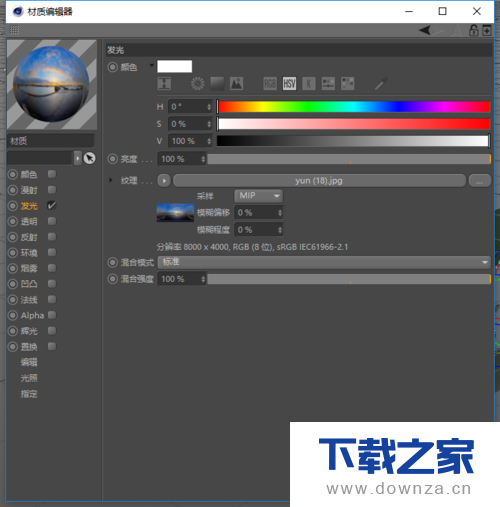Open the 光照 section
This screenshot has height=507, width=500.
[29, 378]
